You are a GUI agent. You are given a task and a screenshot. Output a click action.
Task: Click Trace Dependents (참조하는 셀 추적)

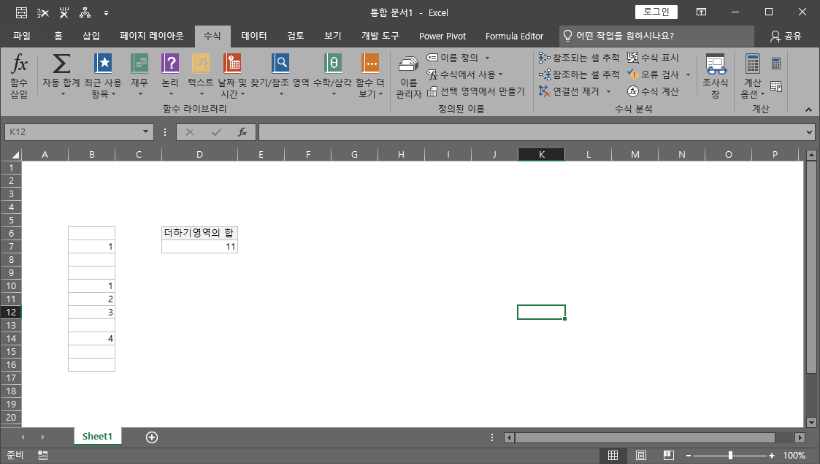tap(579, 74)
